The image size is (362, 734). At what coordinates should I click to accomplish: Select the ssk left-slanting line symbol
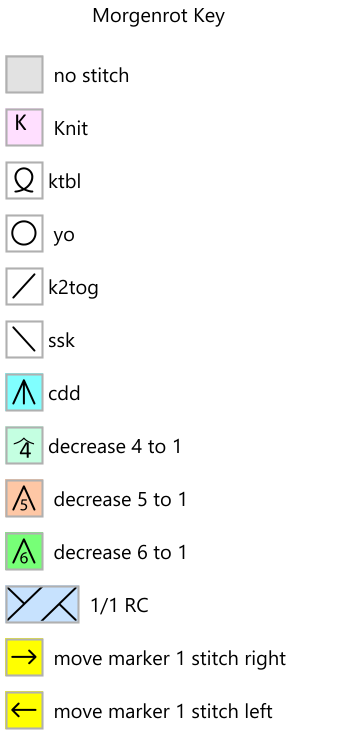pyautogui.click(x=24, y=339)
